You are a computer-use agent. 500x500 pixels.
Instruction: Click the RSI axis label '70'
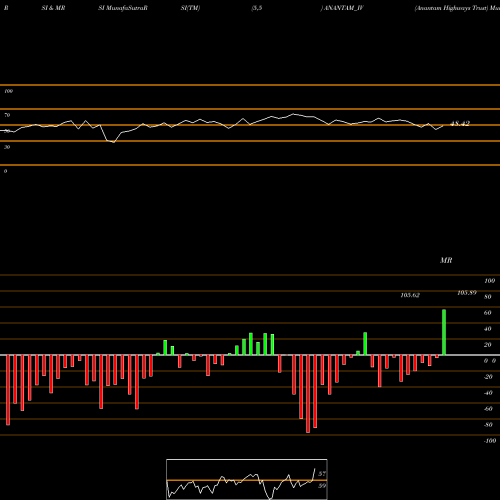[7, 115]
